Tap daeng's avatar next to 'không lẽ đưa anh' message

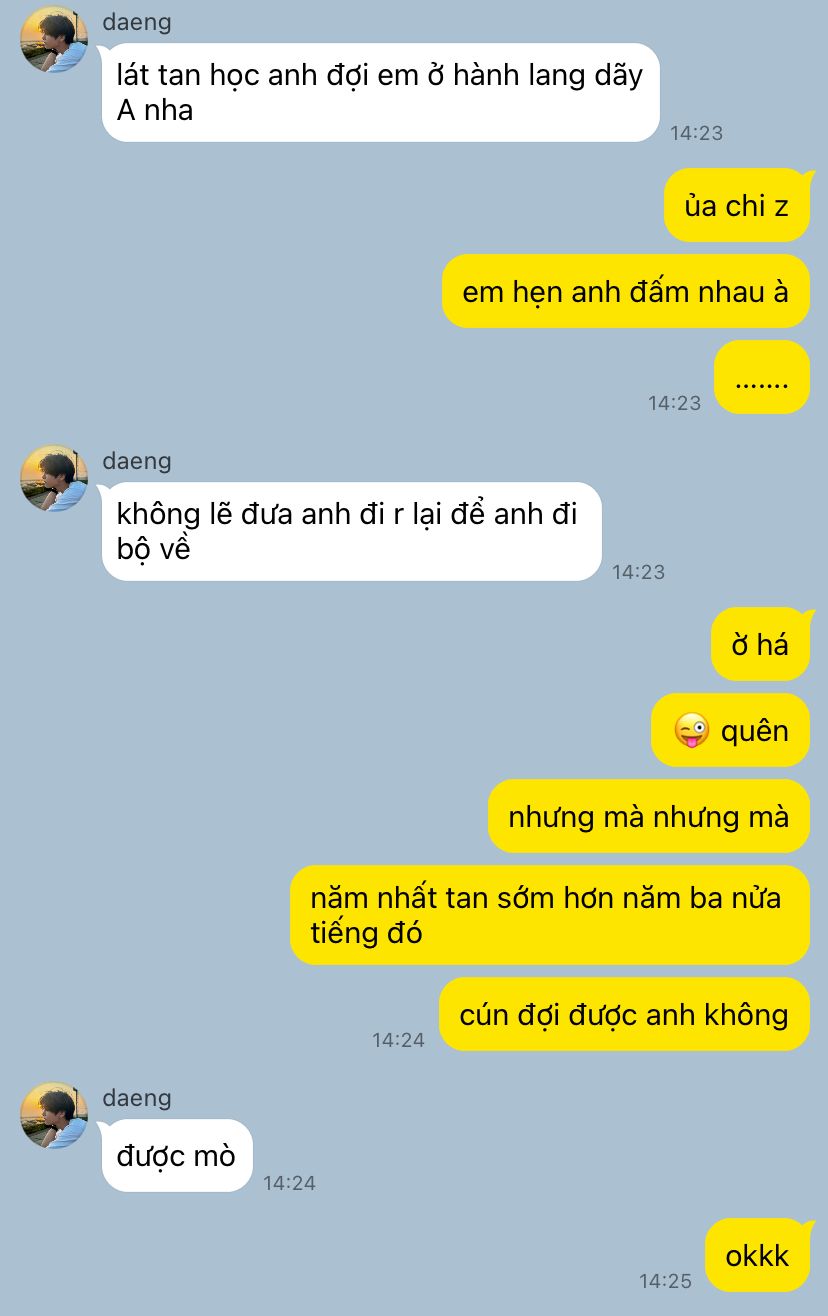[x=54, y=479]
